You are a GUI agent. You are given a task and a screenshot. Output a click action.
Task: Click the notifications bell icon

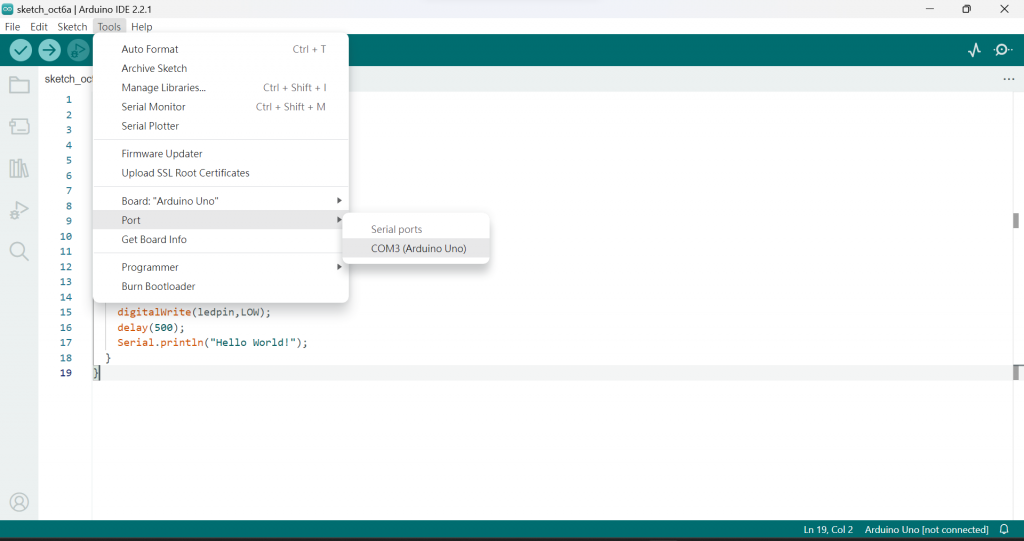pyautogui.click(x=1004, y=529)
